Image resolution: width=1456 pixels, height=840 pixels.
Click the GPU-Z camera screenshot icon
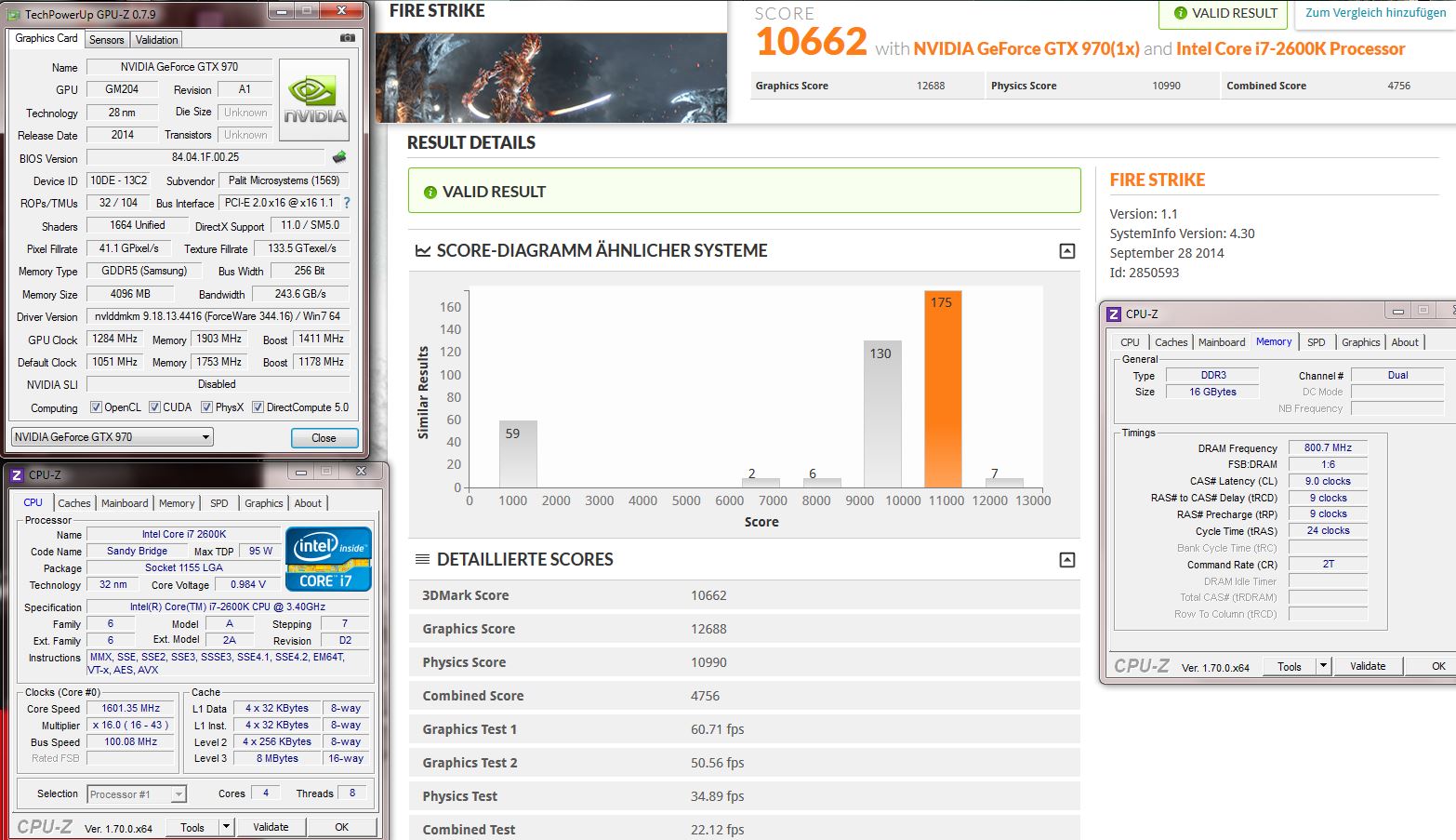[x=348, y=38]
